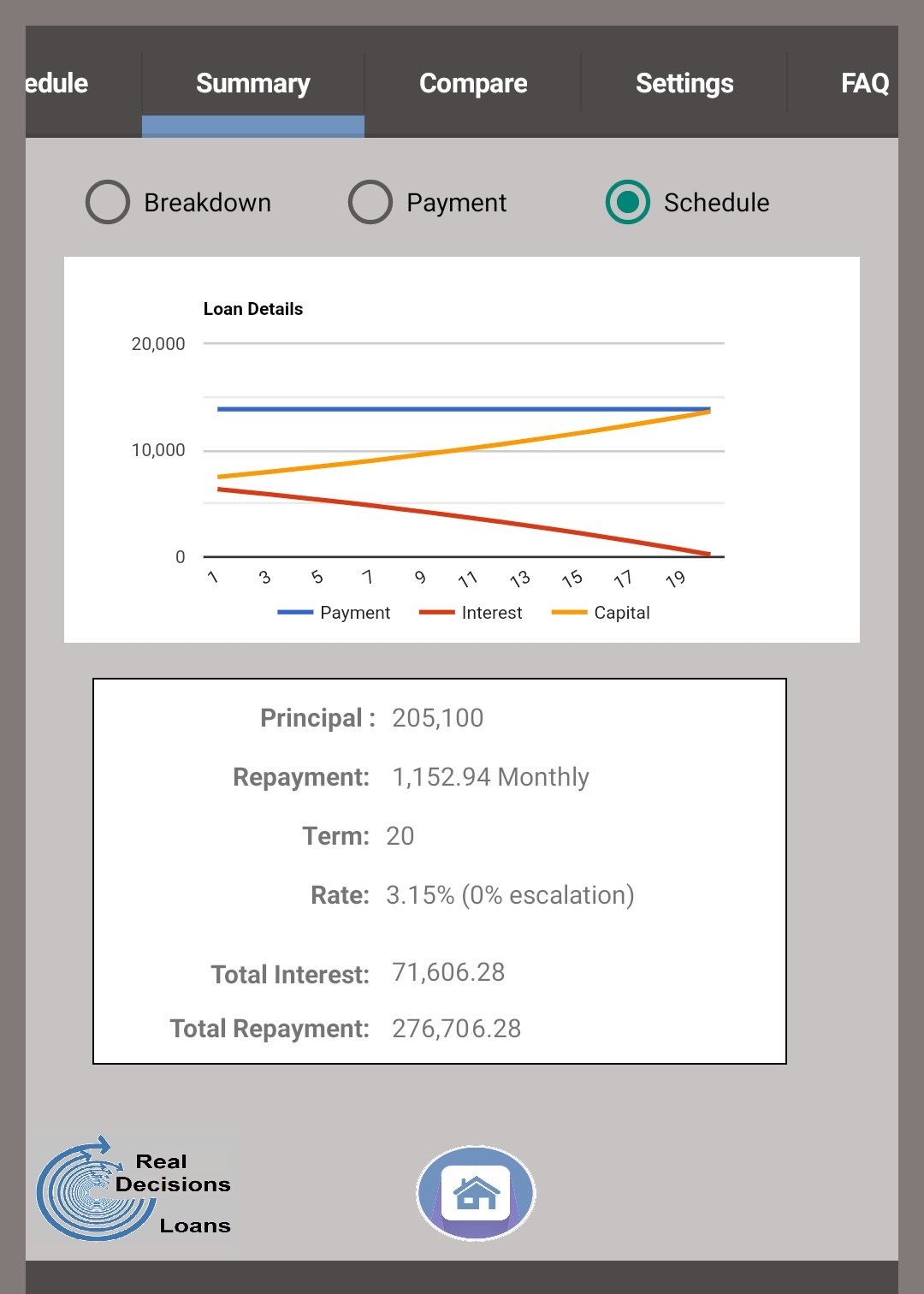
Task: Switch to the partially visible Schedule tab
Action: (56, 84)
